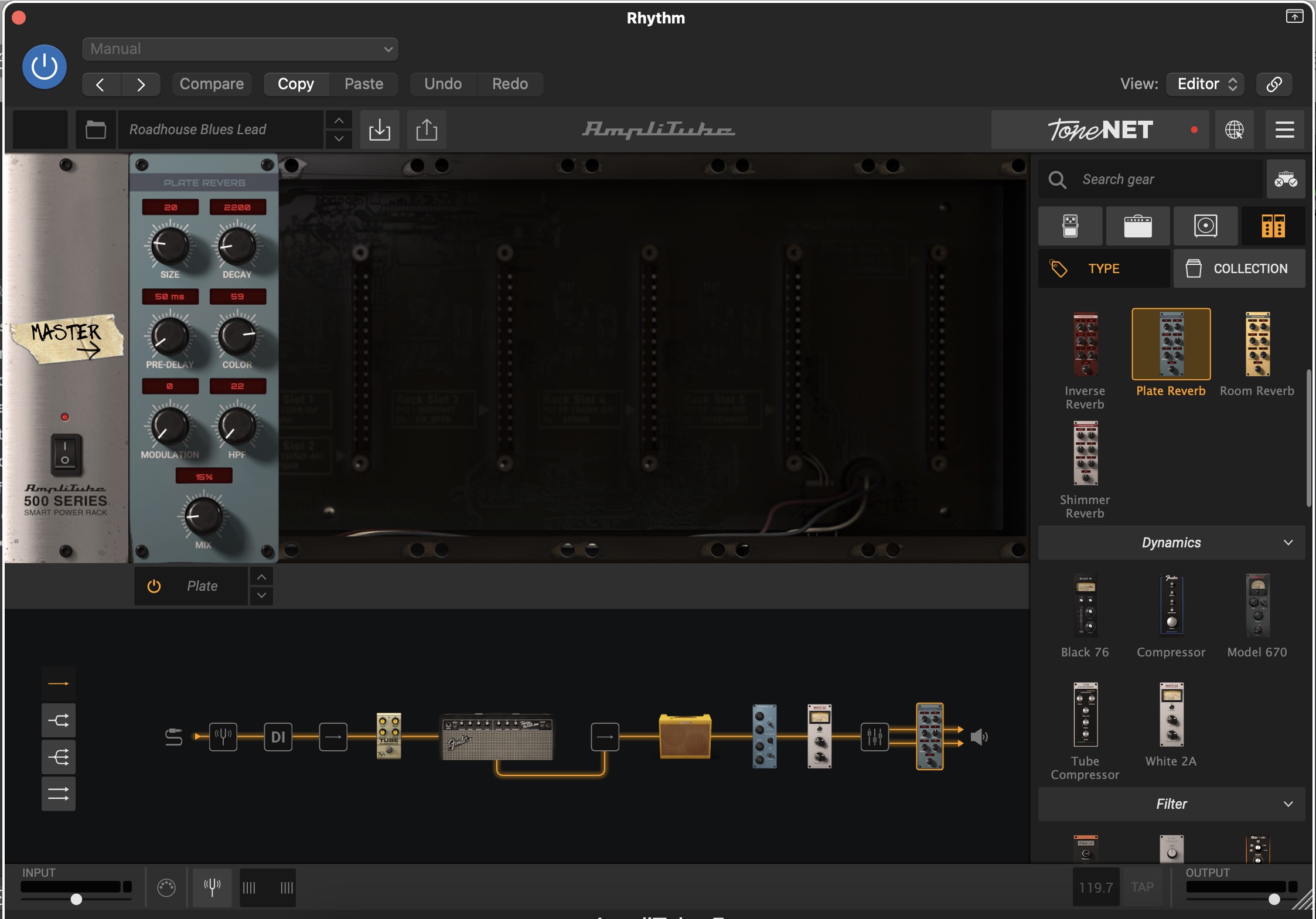Open the hamburger main menu

pos(1285,130)
